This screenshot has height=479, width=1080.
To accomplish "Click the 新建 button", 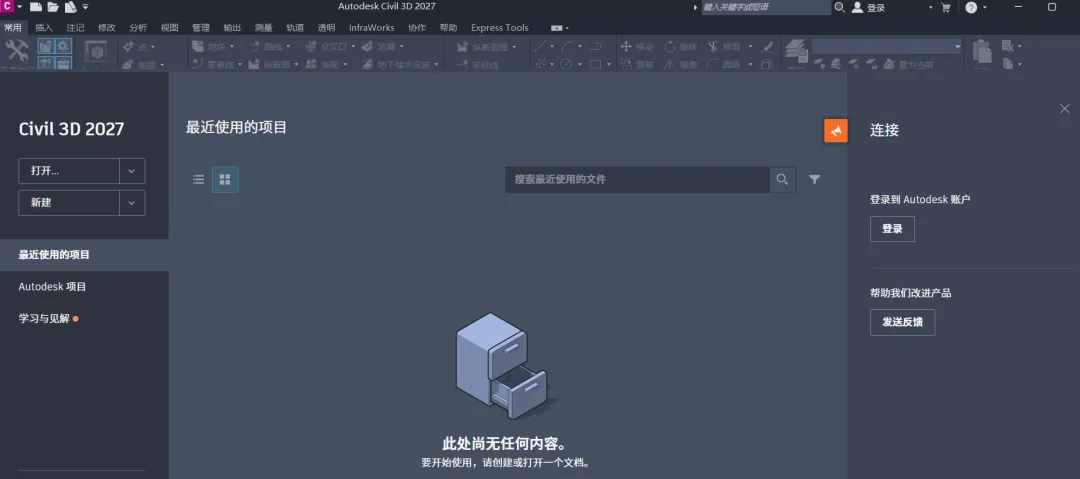I will (69, 203).
